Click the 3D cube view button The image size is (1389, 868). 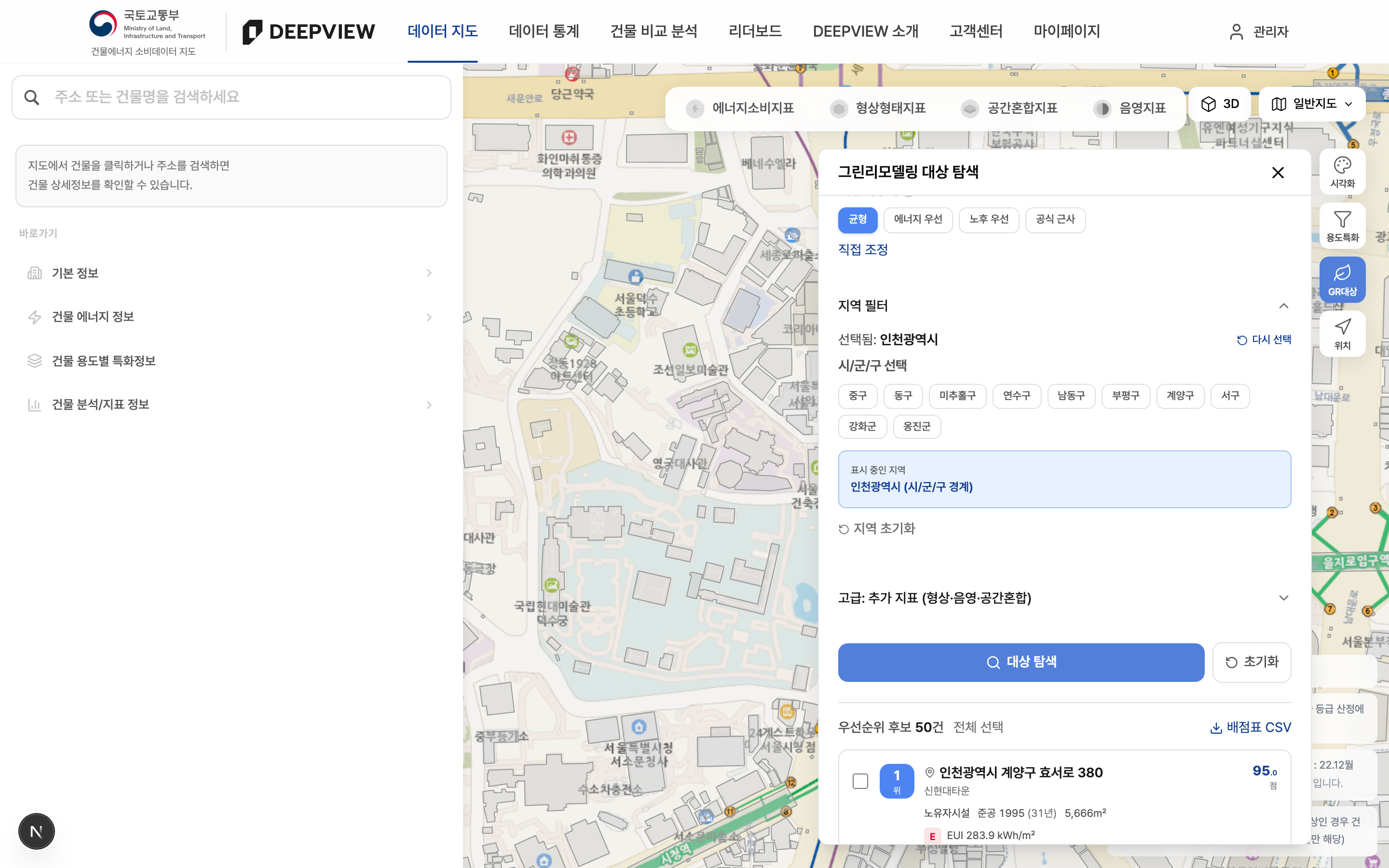tap(1220, 104)
